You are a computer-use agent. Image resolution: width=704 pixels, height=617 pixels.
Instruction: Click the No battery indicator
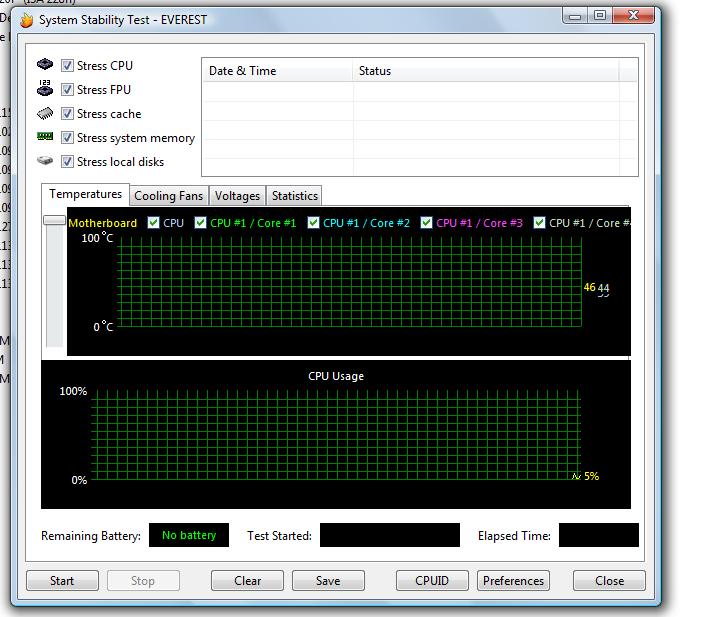pos(189,535)
